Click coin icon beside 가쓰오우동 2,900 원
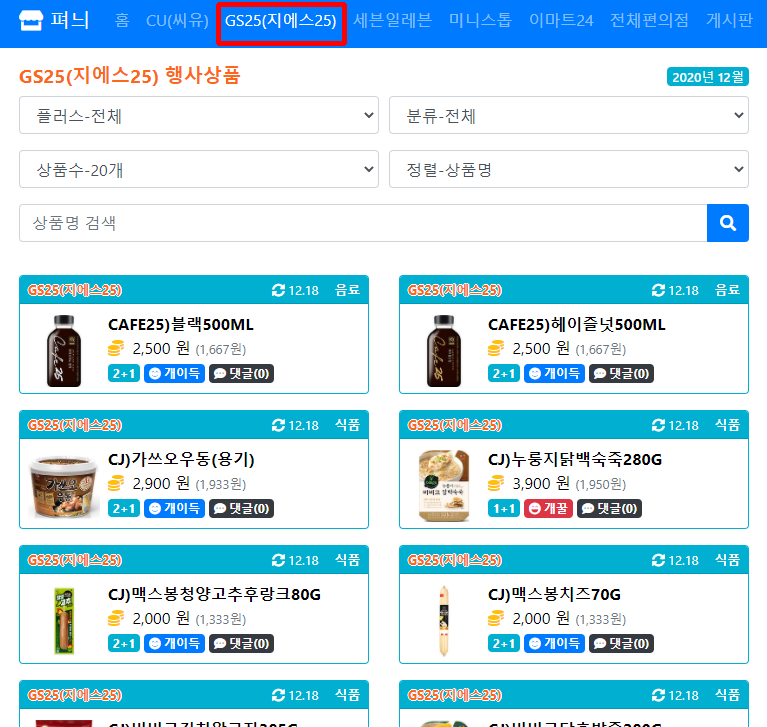Screen dimensions: 767x727 pyautogui.click(x=116, y=483)
